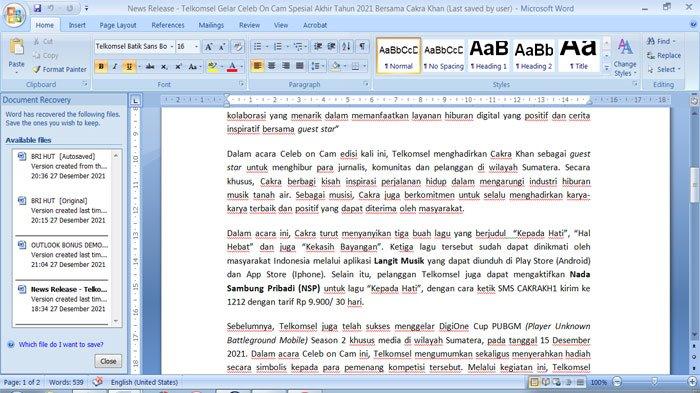Open the Review tab
The height and width of the screenshot is (393, 700).
(249, 25)
